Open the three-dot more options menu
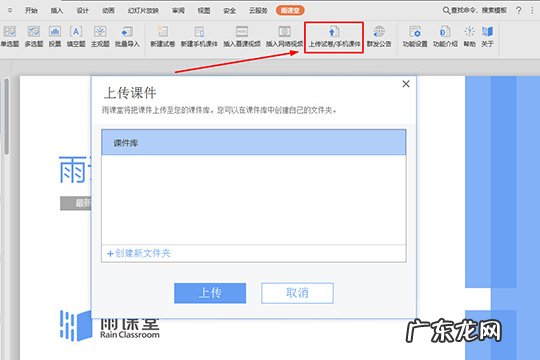This screenshot has height=360, width=540. point(532,10)
